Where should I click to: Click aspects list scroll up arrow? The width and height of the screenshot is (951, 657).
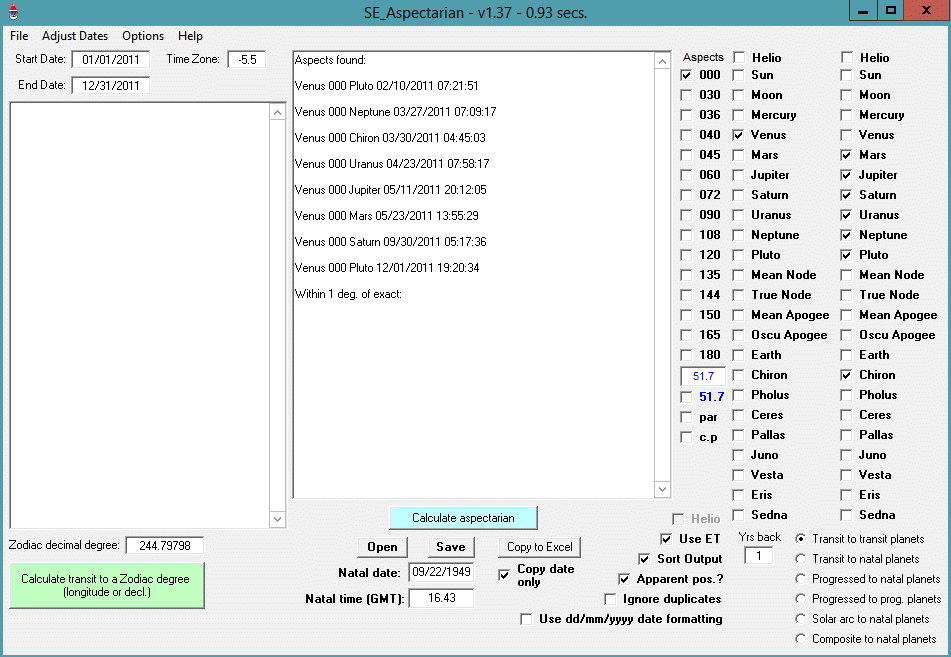point(662,61)
